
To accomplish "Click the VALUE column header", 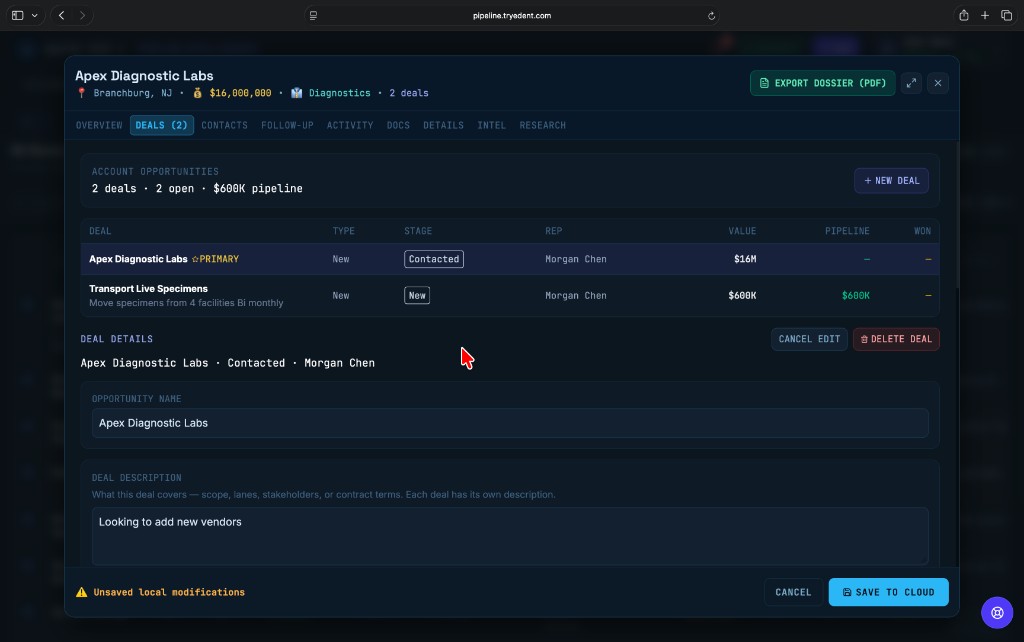I will click(x=743, y=231).
